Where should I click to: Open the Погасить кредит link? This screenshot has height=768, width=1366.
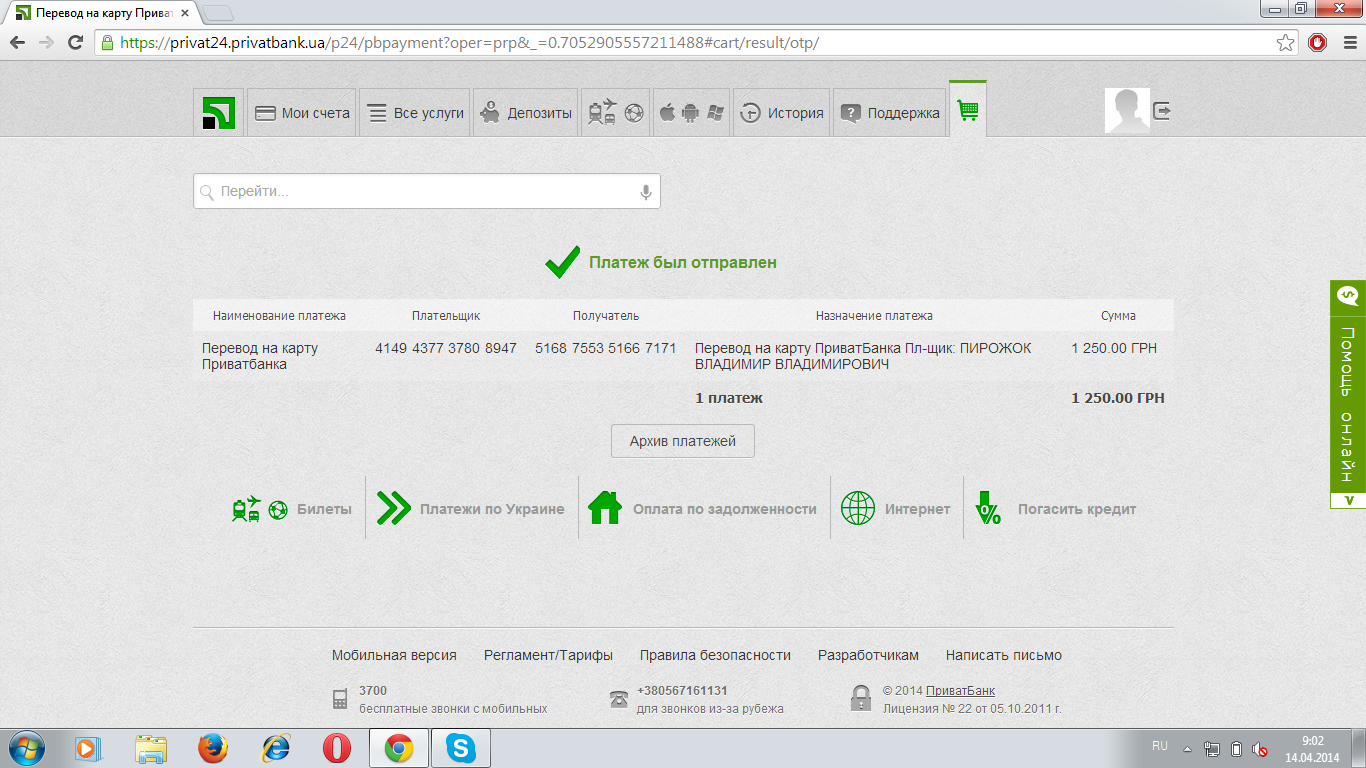[1077, 509]
